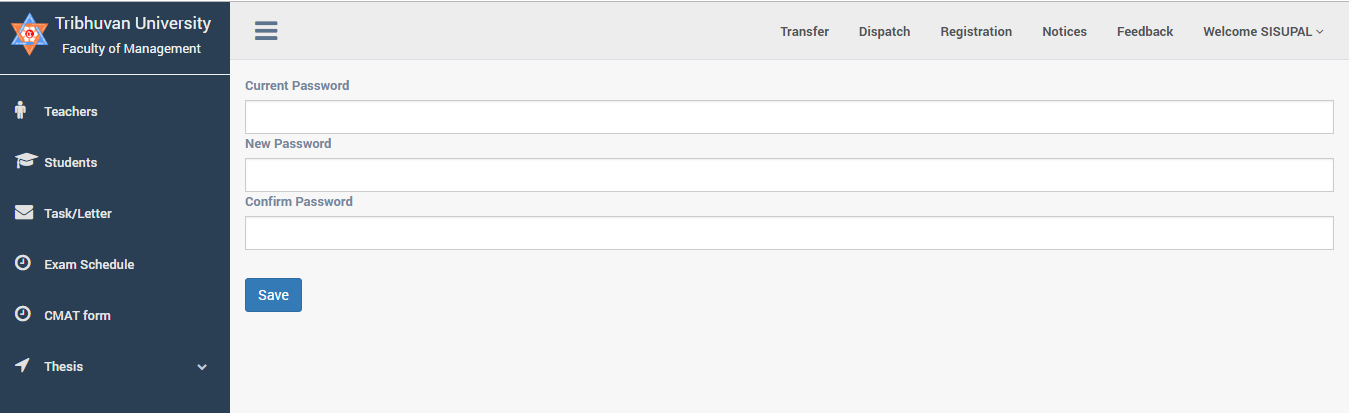View Notices in the top bar
1349x413 pixels.
[x=1064, y=32]
